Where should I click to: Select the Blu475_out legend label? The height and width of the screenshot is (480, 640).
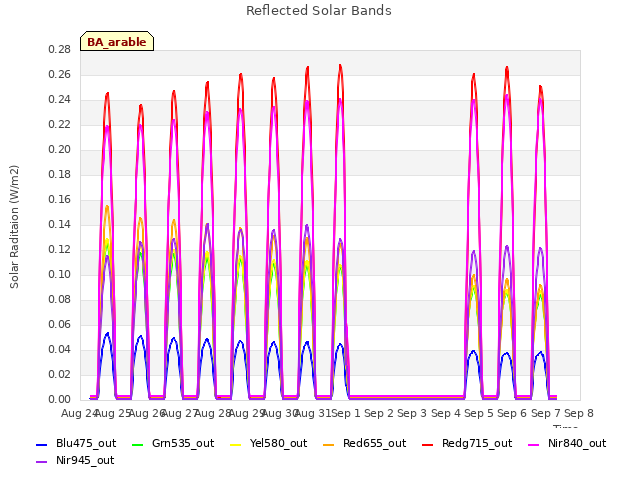pos(86,444)
